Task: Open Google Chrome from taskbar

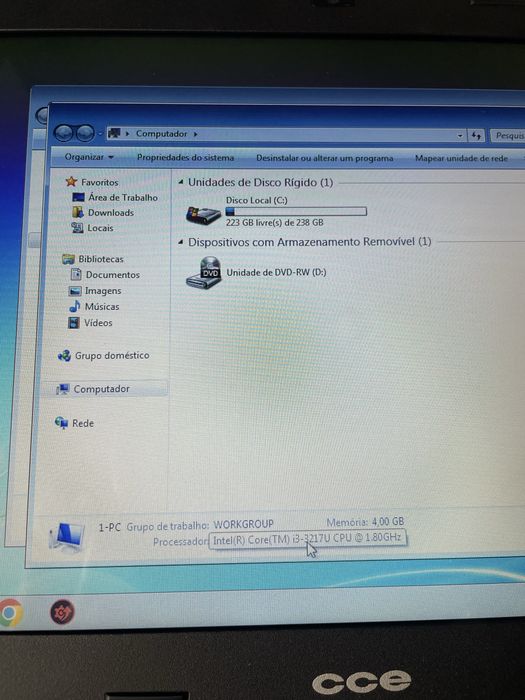Action: (x=11, y=612)
